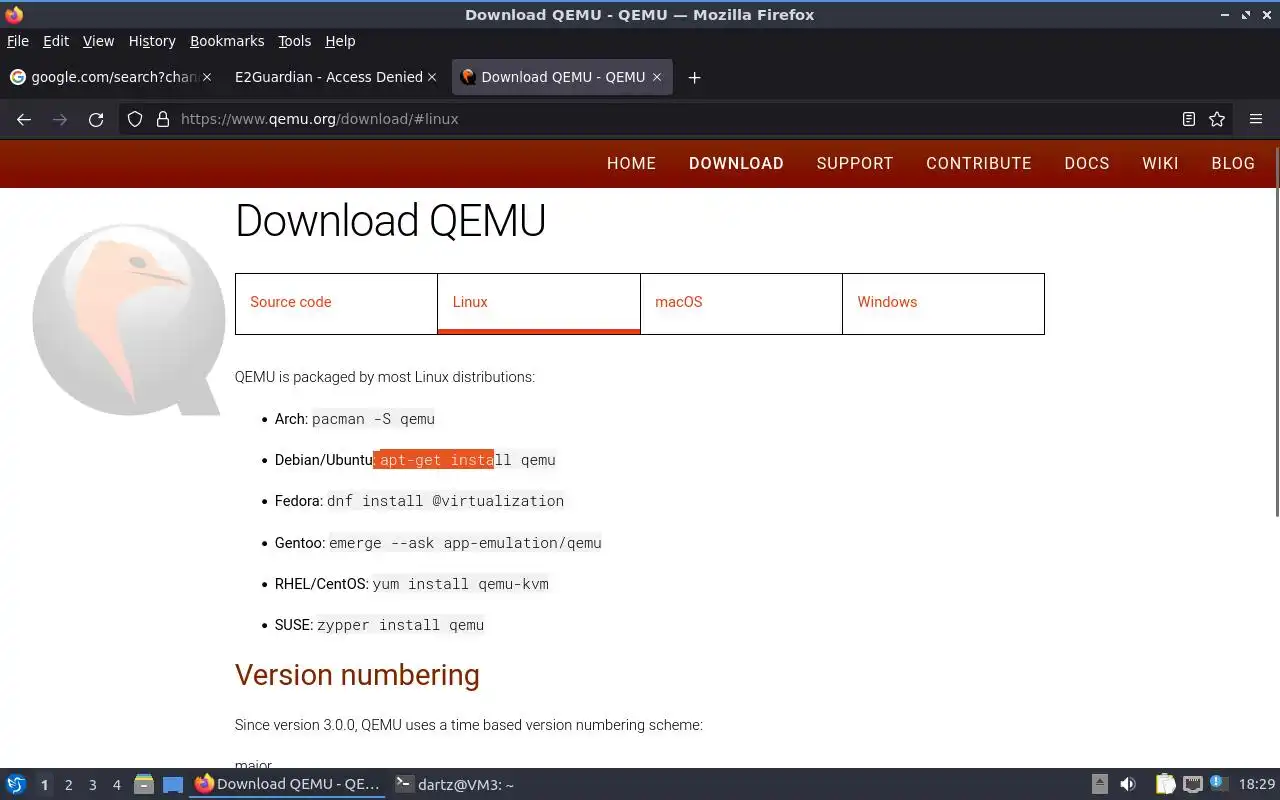Select the Source code download tab
The image size is (1280, 800).
(336, 303)
